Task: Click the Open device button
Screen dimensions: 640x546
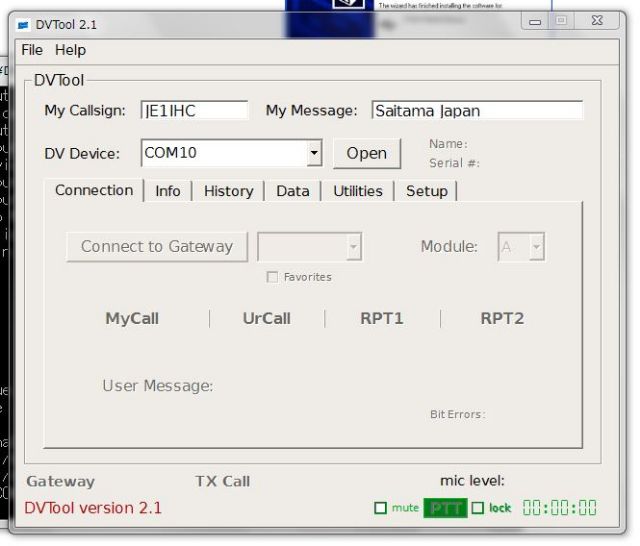Action: (366, 153)
